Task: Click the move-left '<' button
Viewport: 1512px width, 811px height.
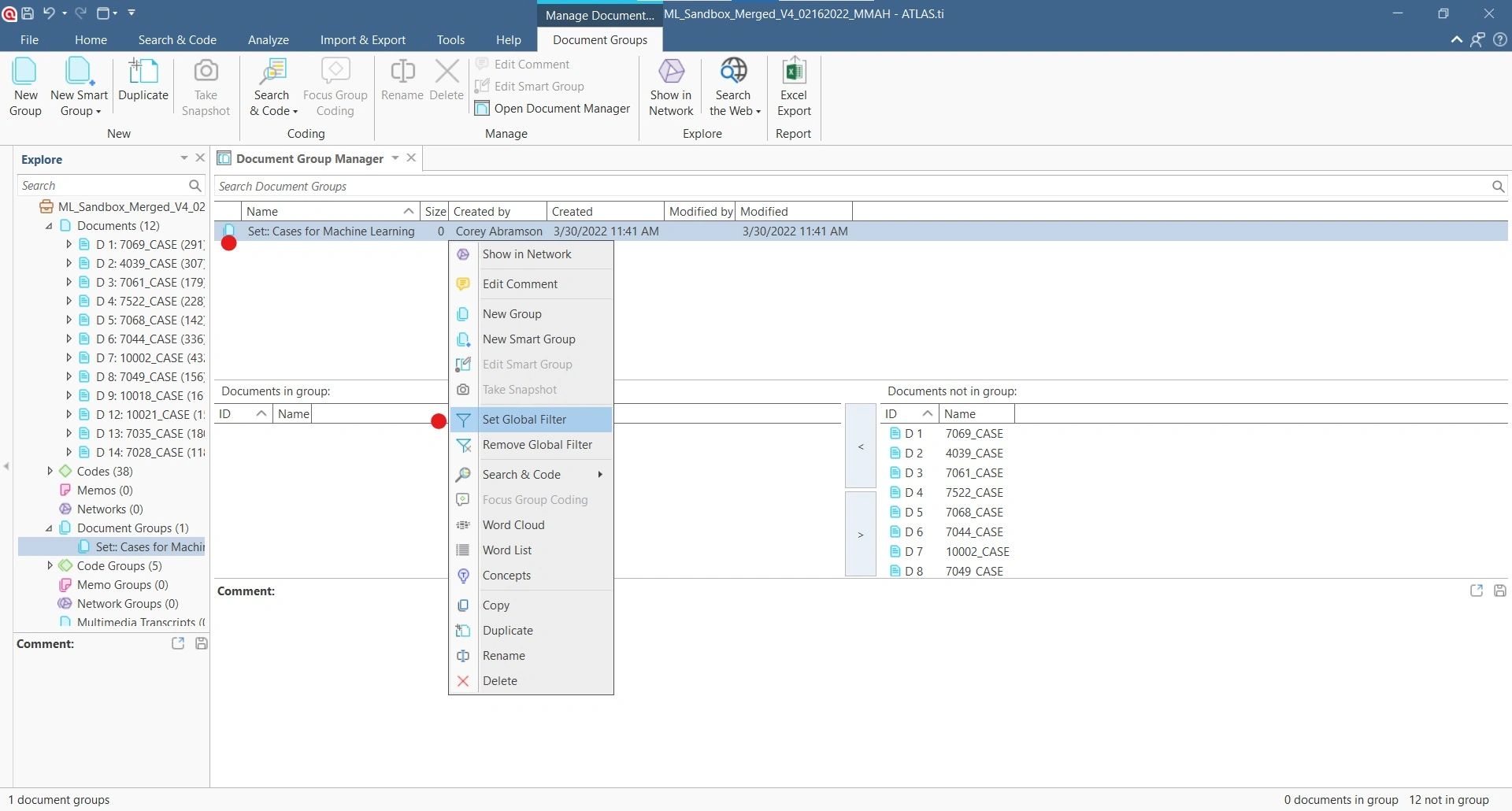Action: 861,446
